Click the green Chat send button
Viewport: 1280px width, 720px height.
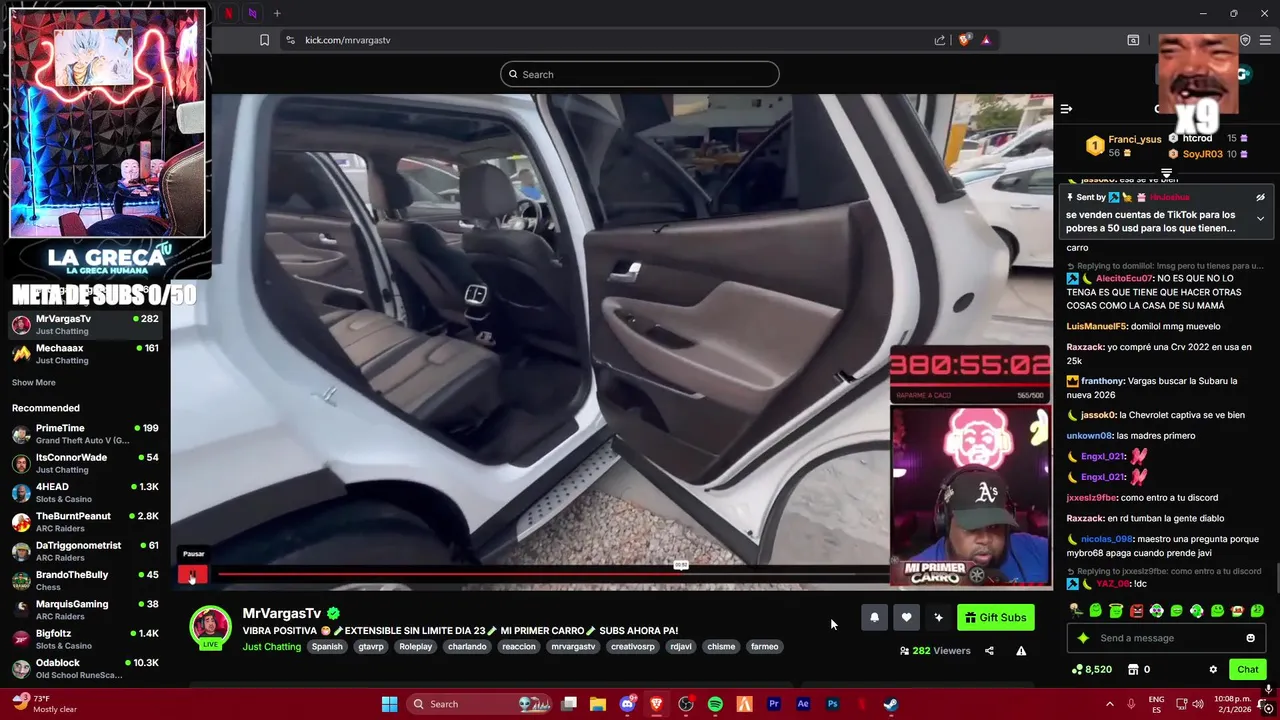click(x=1248, y=669)
